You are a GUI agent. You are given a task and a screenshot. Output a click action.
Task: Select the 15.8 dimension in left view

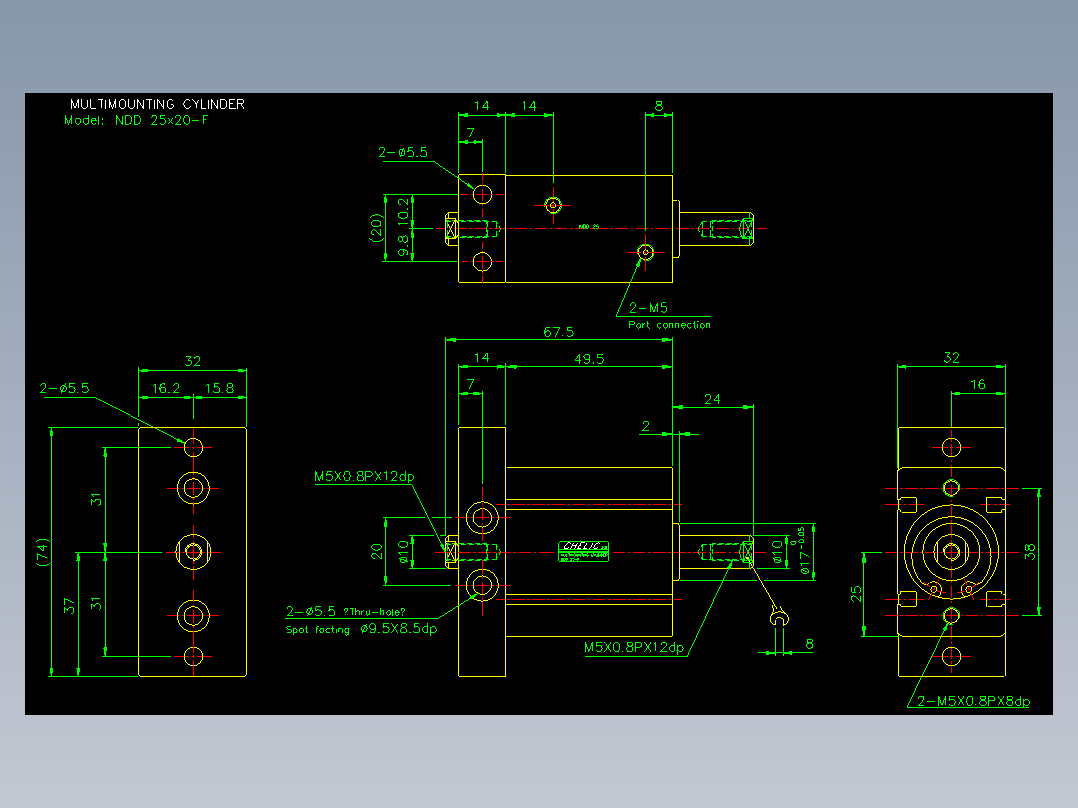point(219,389)
